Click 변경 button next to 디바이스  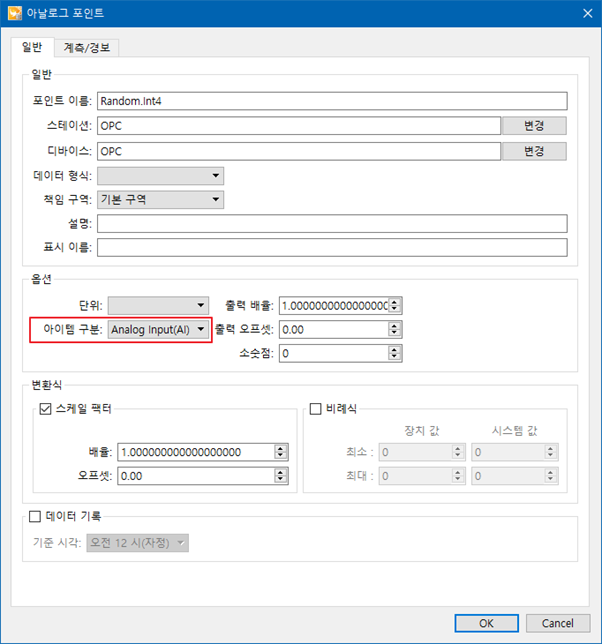click(534, 151)
